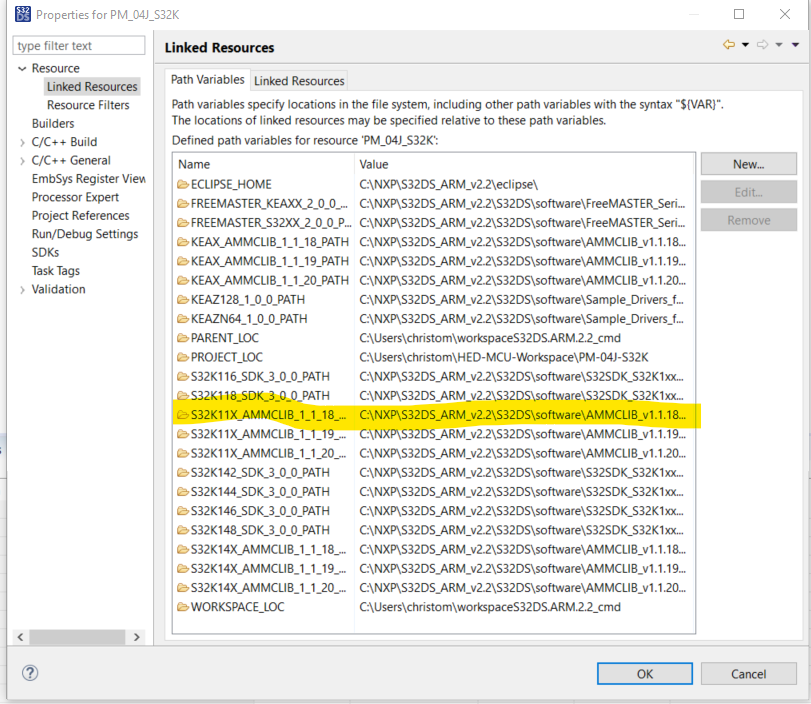Click the KEAZN64_1_0_0_PATH folder icon
This screenshot has height=704, width=811.
[x=183, y=319]
